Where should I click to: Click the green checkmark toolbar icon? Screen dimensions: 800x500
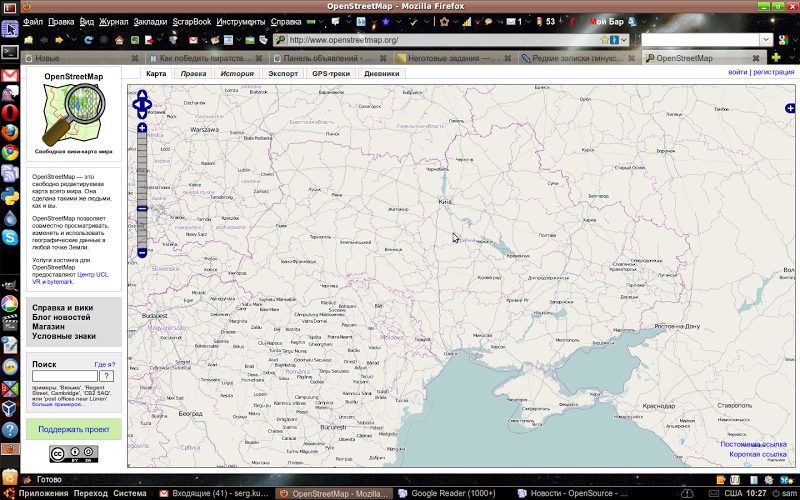[x=413, y=22]
